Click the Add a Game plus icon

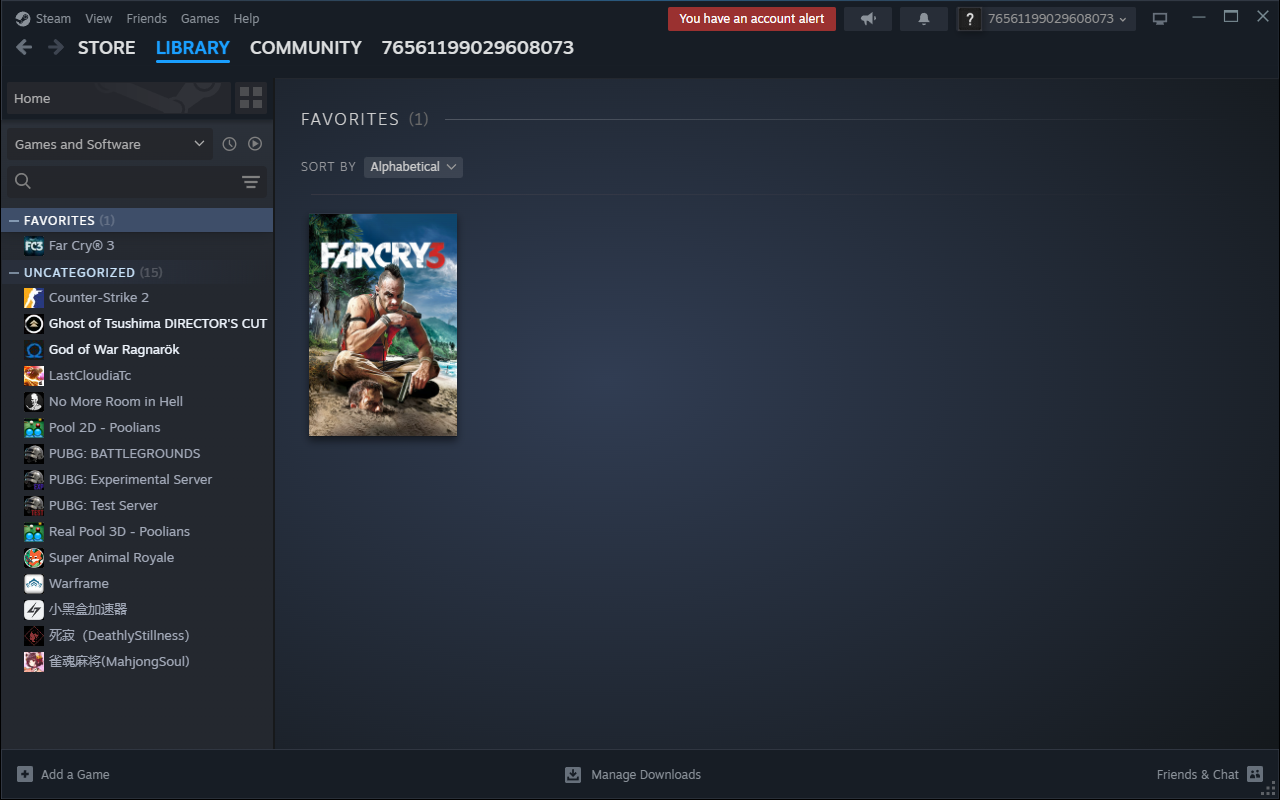tap(24, 774)
